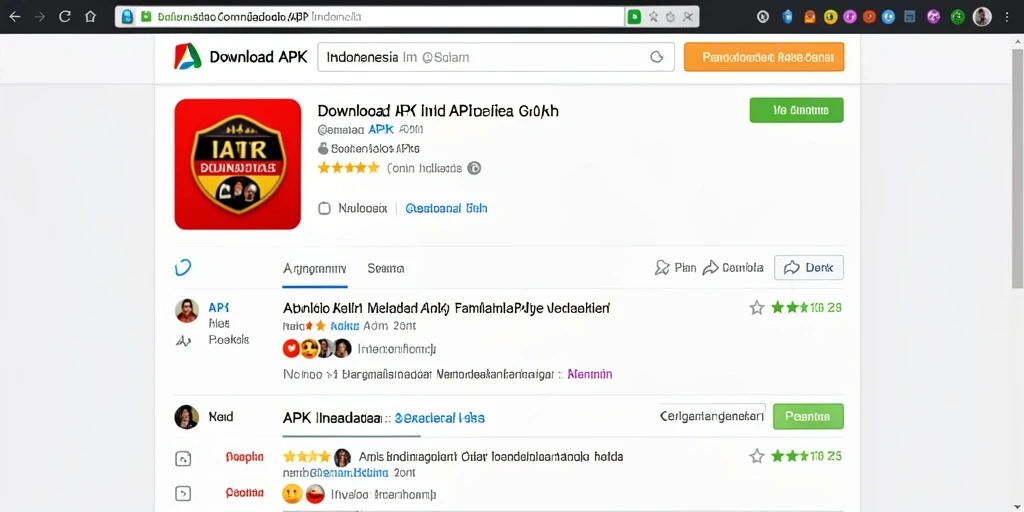
Task: Click the bookmark star in address bar
Action: [x=653, y=17]
